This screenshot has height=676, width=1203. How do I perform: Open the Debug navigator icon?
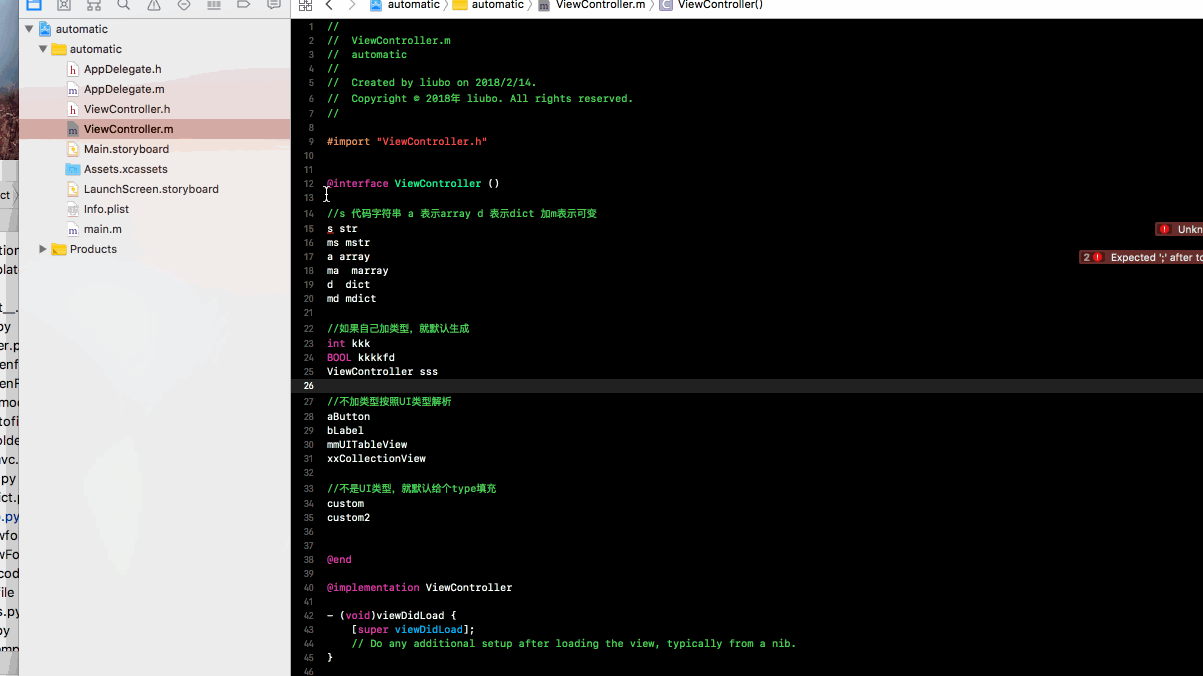tap(214, 5)
